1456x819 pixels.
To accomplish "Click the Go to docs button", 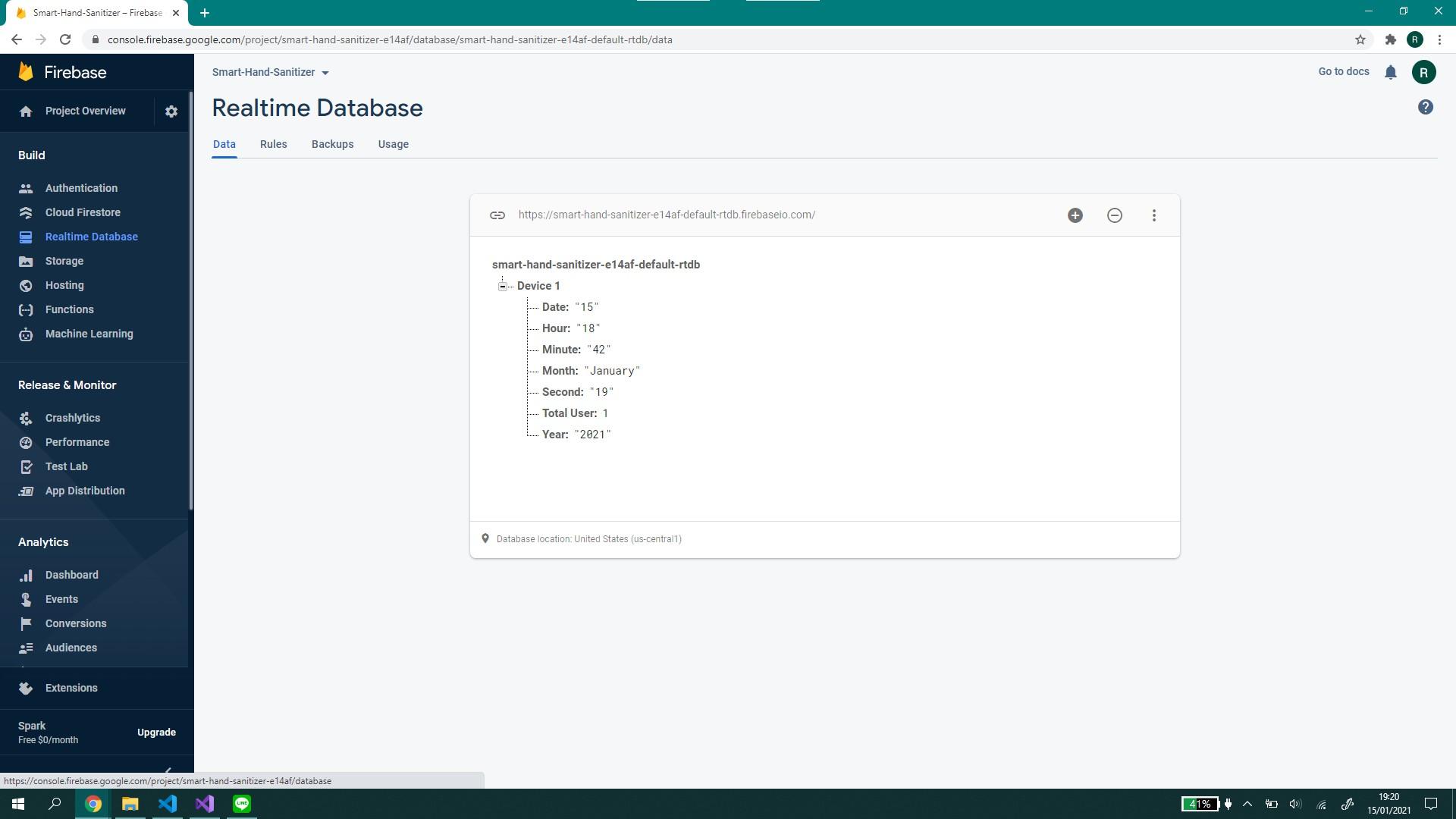I will (1344, 71).
